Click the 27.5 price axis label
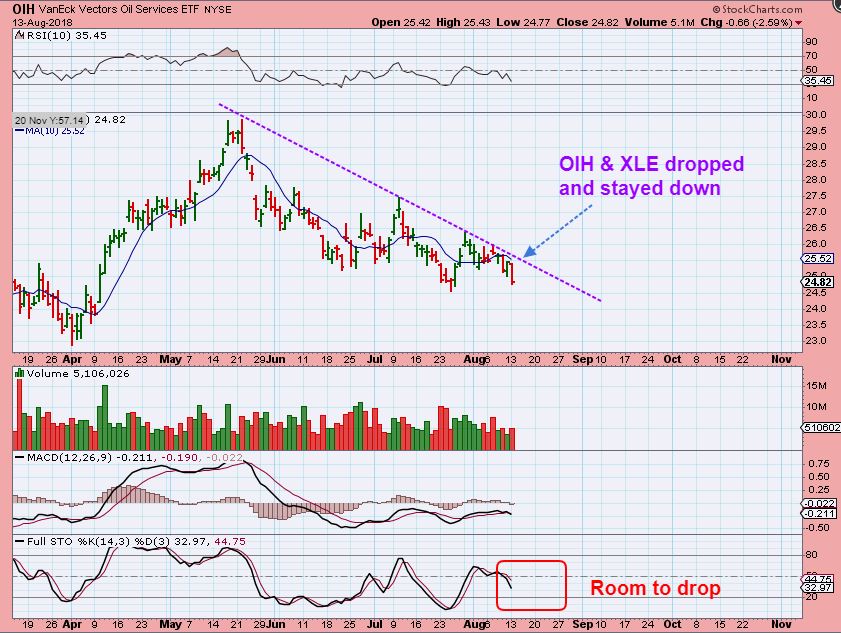Image resolution: width=841 pixels, height=633 pixels. click(x=815, y=196)
